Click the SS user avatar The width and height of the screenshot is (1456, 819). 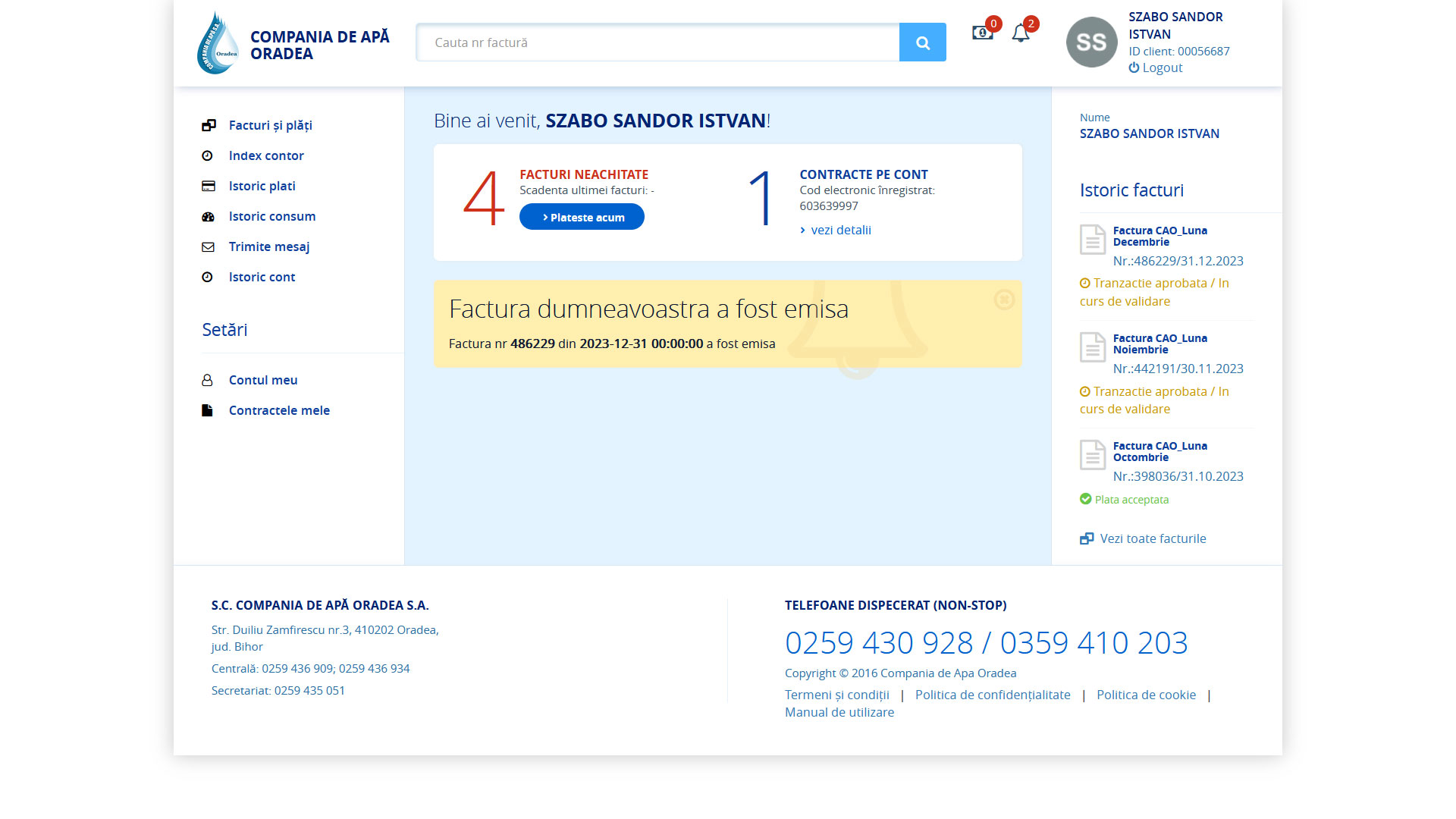[1091, 42]
